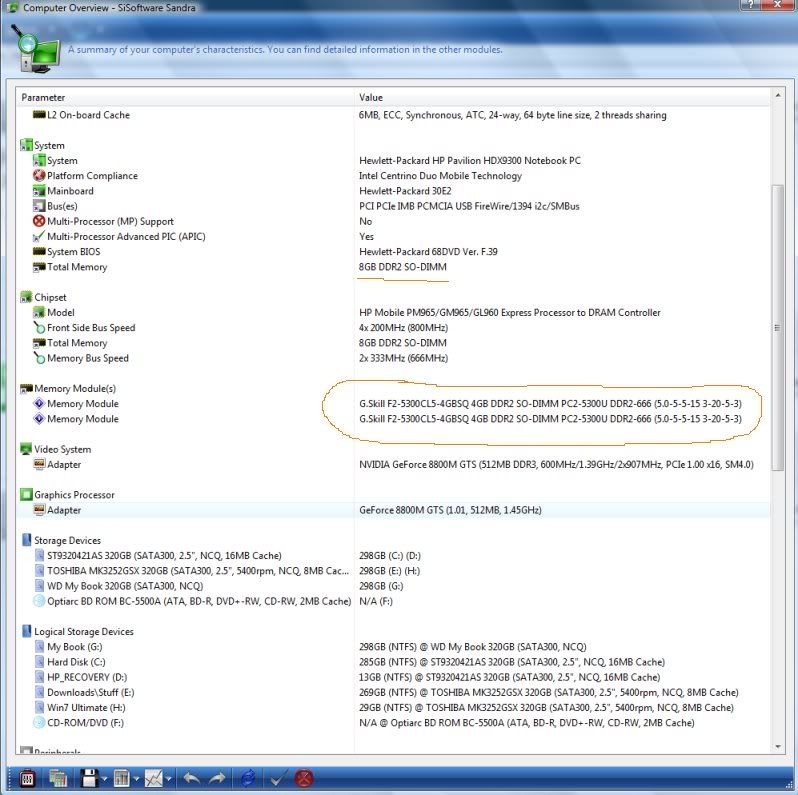Select the 'Hewlett-Packard 30E2' value
Viewport: 798px width, 795px height.
pyautogui.click(x=405, y=191)
